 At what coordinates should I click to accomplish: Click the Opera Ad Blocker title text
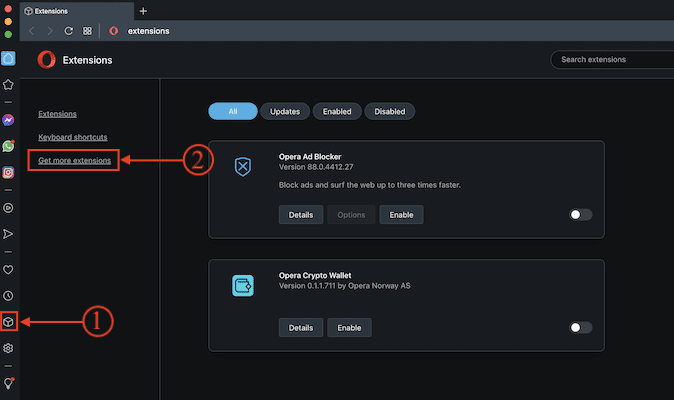pos(310,157)
